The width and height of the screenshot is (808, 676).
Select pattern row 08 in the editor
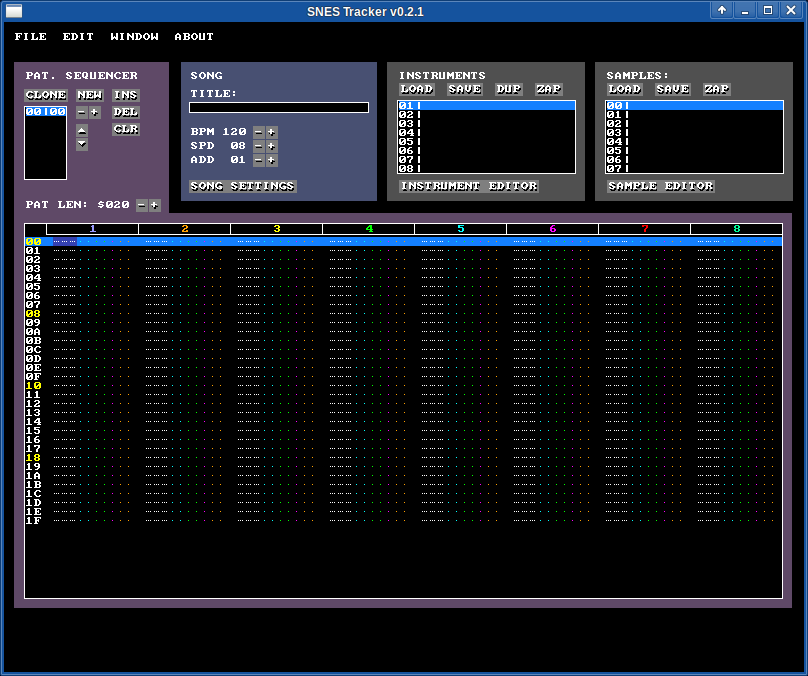point(33,314)
